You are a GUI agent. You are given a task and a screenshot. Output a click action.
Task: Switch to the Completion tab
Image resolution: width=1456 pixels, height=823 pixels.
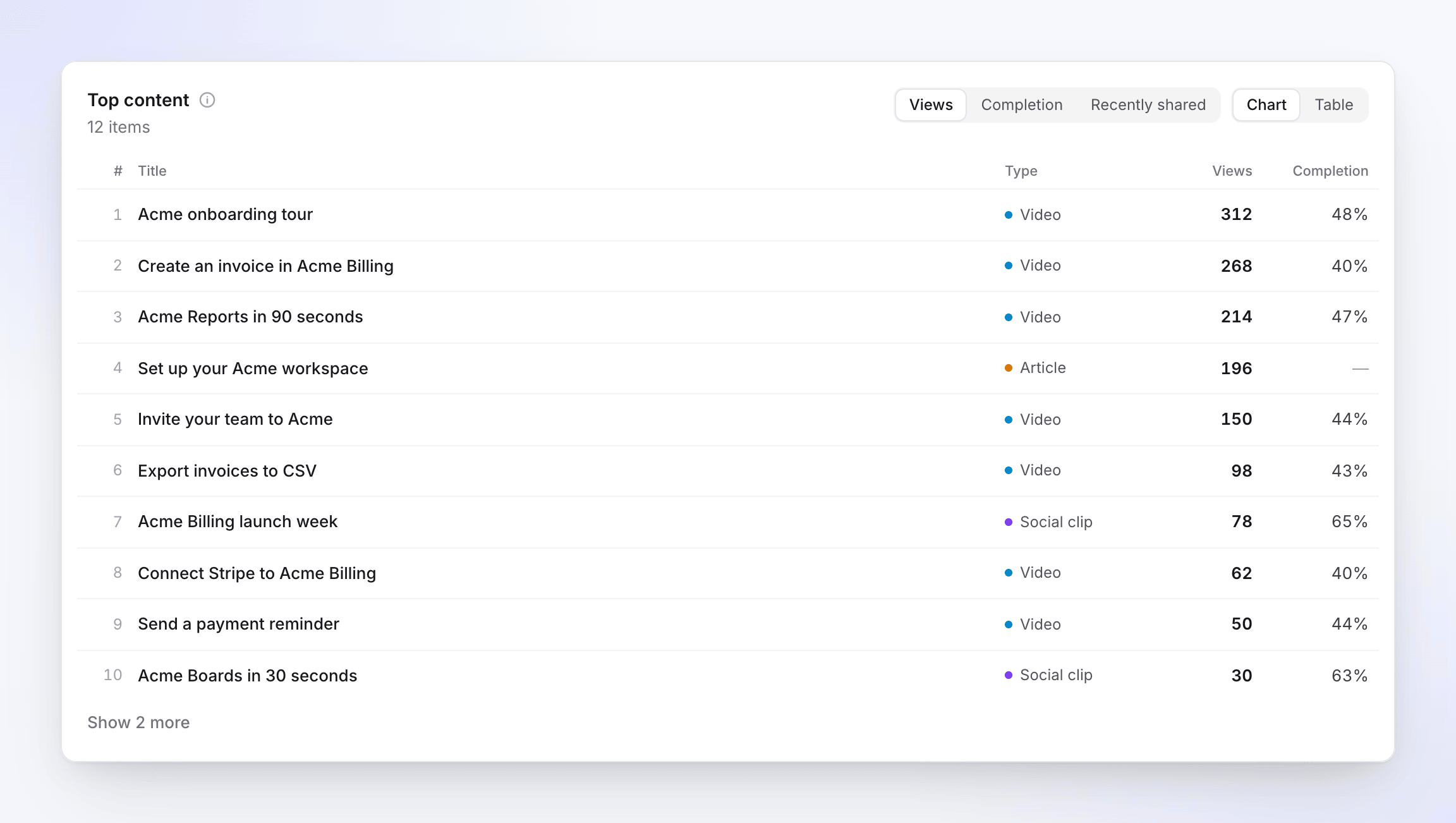click(x=1022, y=105)
